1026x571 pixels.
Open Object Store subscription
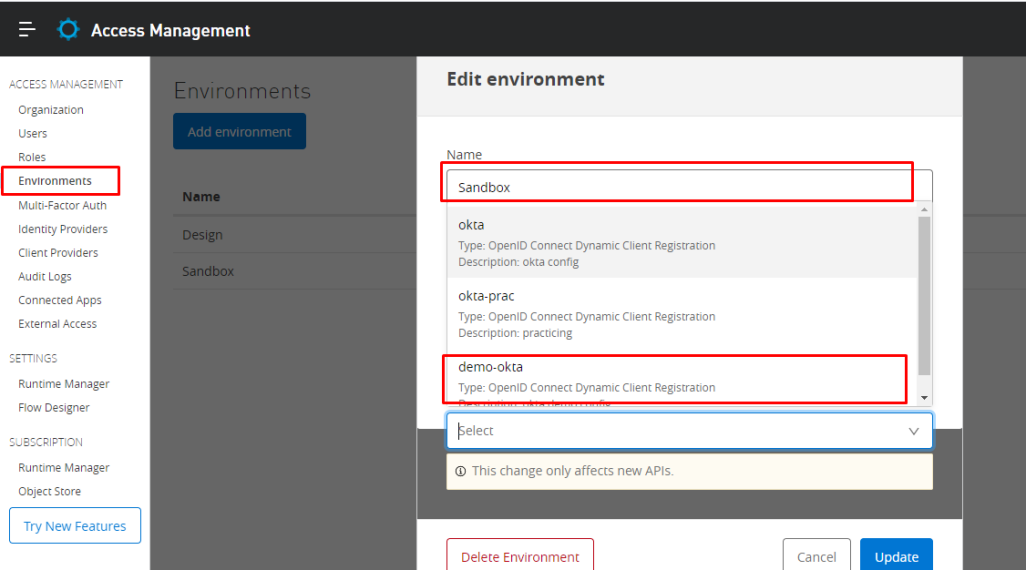[x=50, y=491]
